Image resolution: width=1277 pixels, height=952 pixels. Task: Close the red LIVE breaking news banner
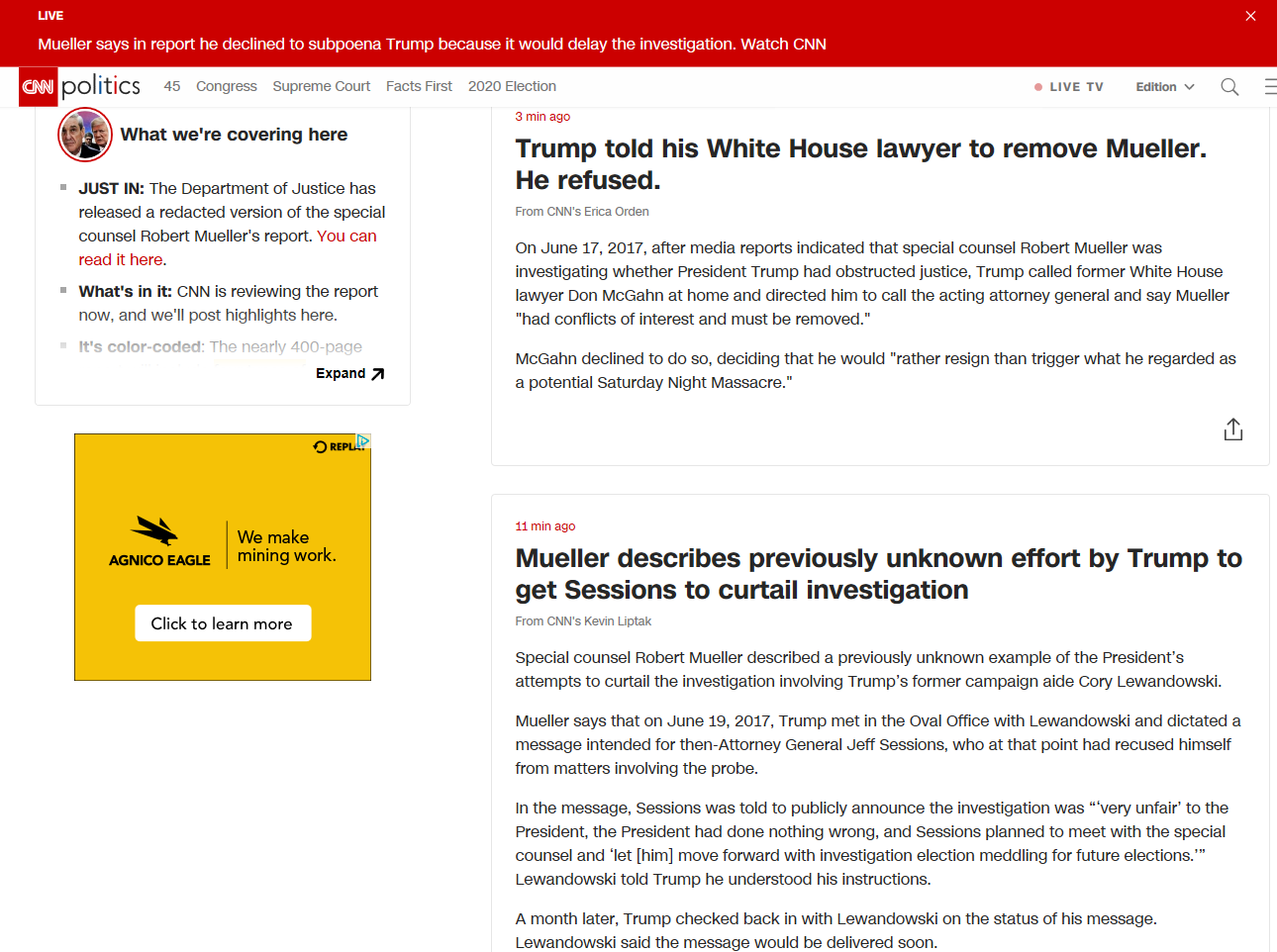tap(1250, 16)
